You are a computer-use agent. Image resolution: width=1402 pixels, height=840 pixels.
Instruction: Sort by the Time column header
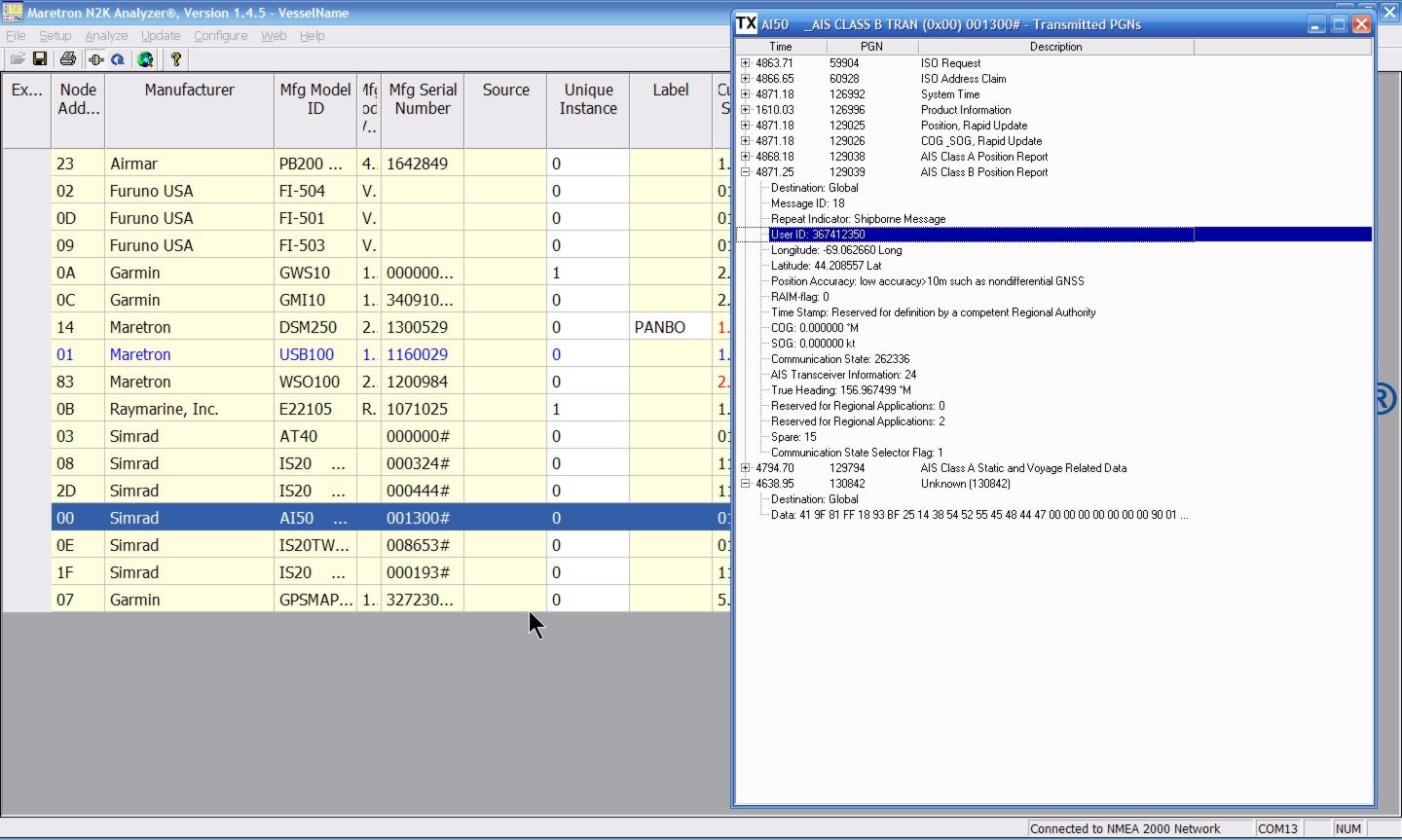tap(781, 47)
